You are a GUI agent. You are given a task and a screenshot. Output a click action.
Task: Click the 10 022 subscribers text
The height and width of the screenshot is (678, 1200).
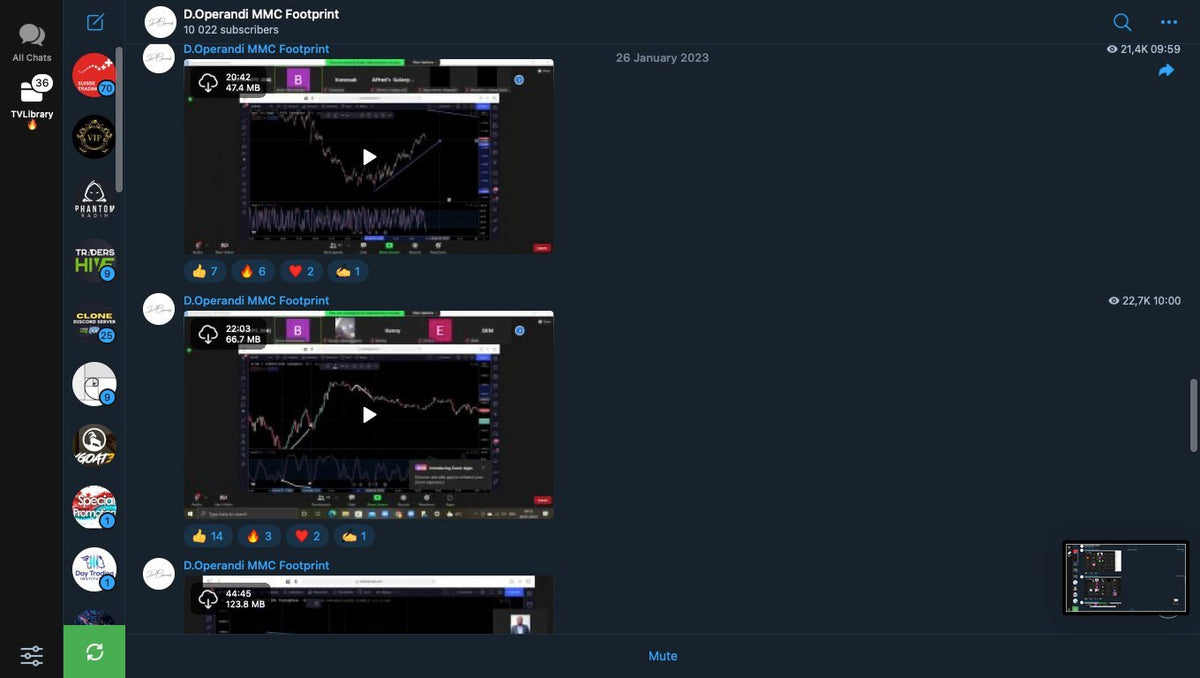coord(231,30)
